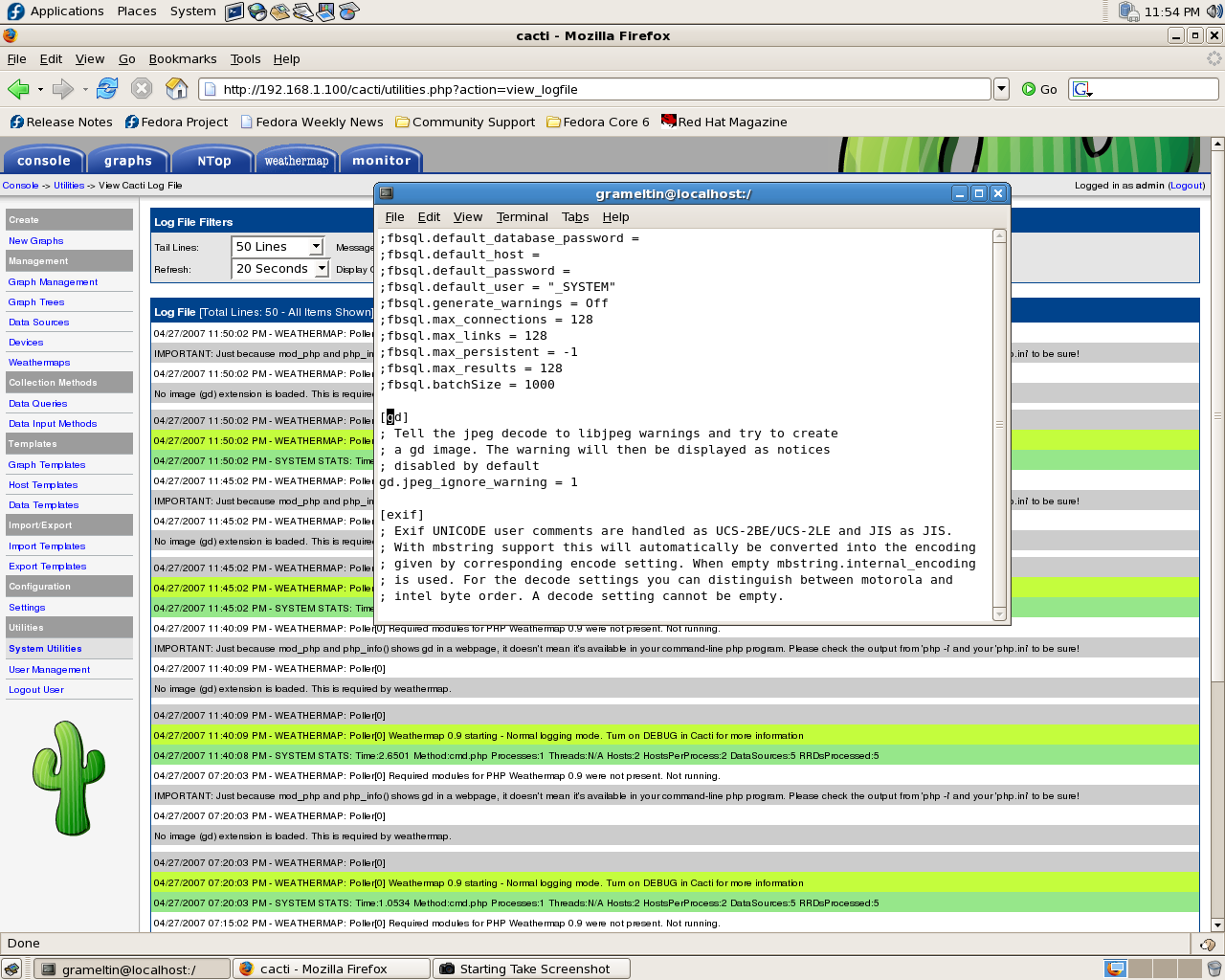Viewport: 1225px width, 980px height.
Task: Switch to Cacti console tab
Action: point(44,160)
